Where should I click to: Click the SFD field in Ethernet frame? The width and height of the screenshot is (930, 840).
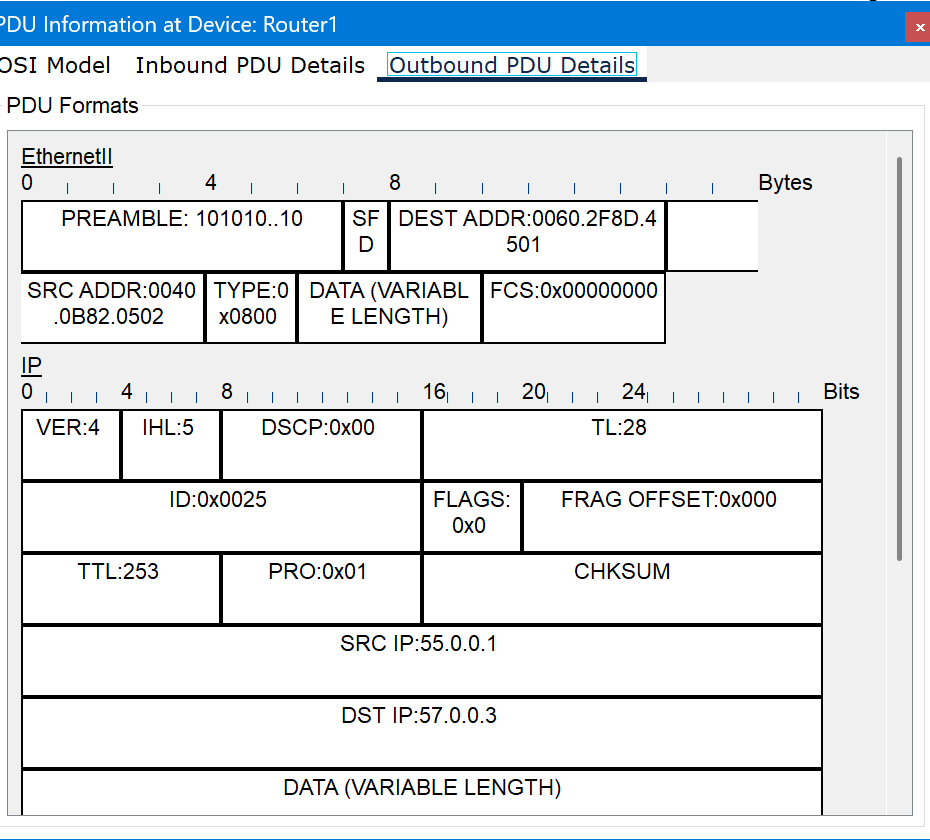[366, 236]
